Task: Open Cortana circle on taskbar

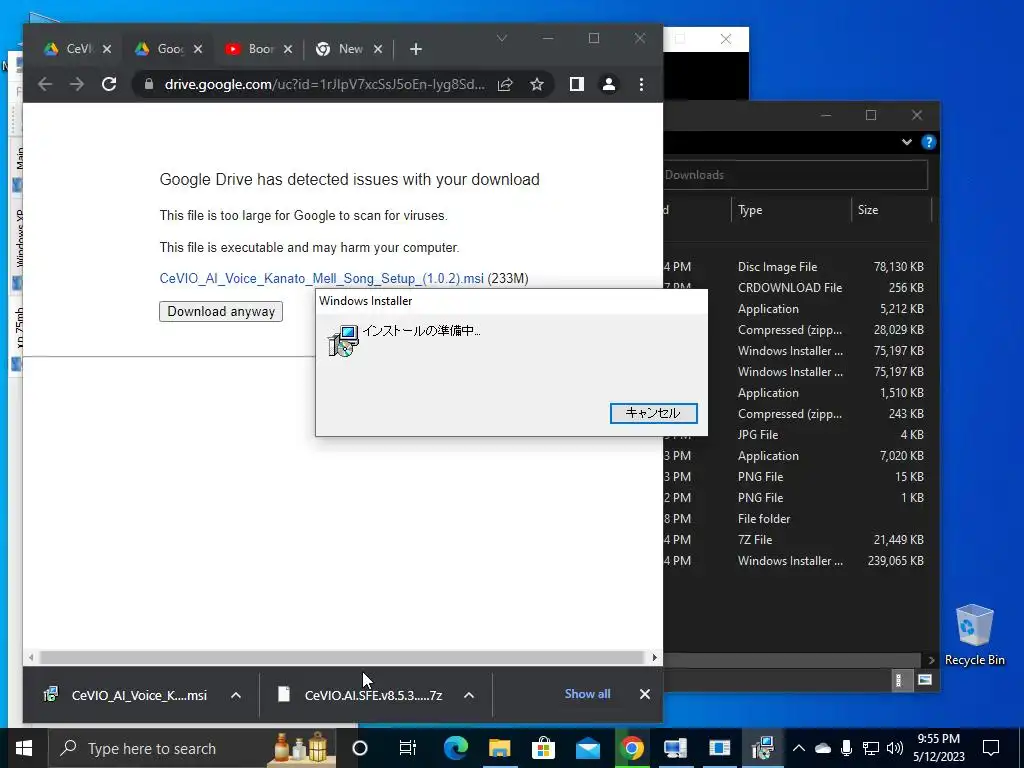Action: point(360,748)
